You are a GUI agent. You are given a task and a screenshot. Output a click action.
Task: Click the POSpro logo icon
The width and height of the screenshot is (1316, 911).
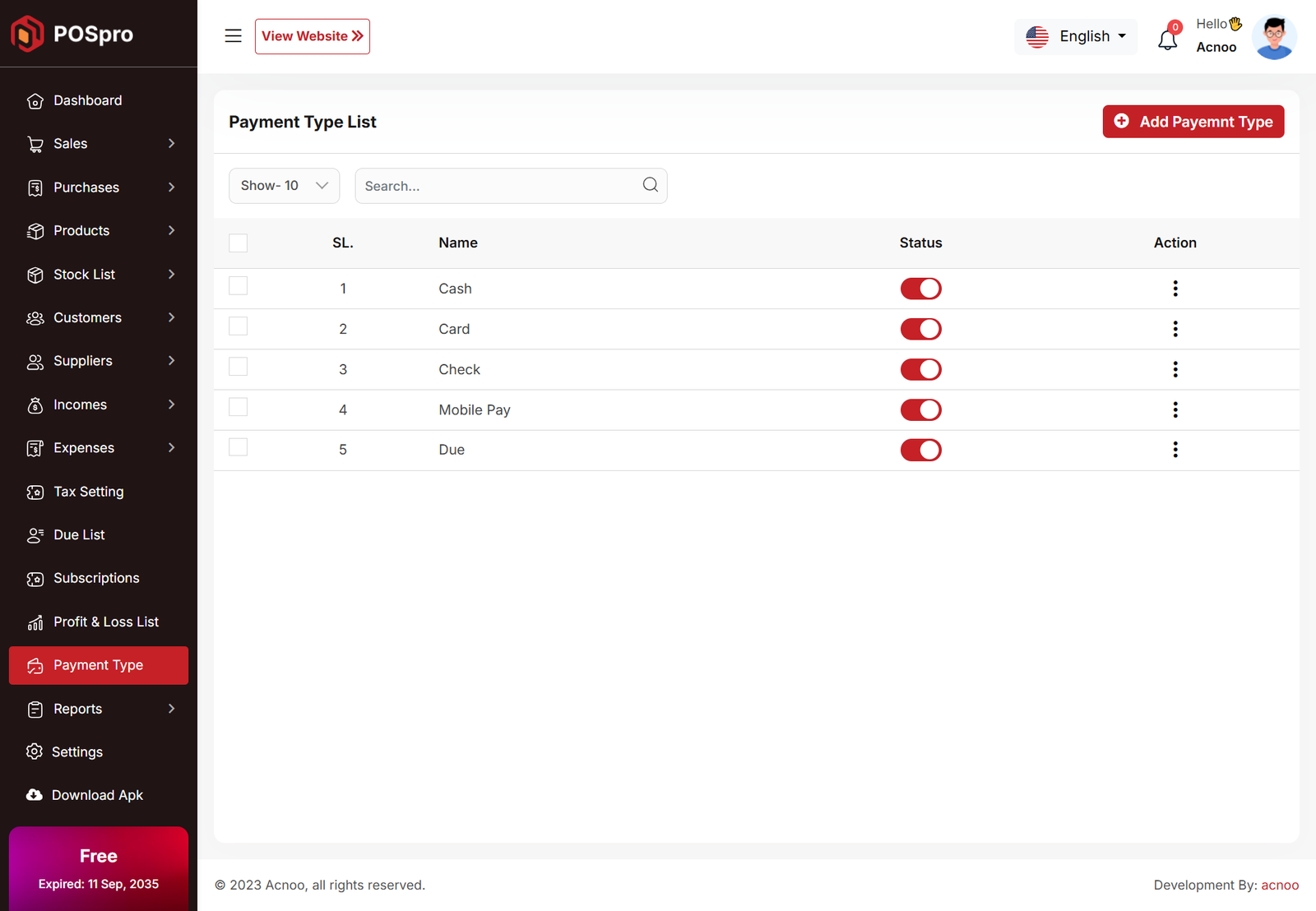pyautogui.click(x=27, y=34)
